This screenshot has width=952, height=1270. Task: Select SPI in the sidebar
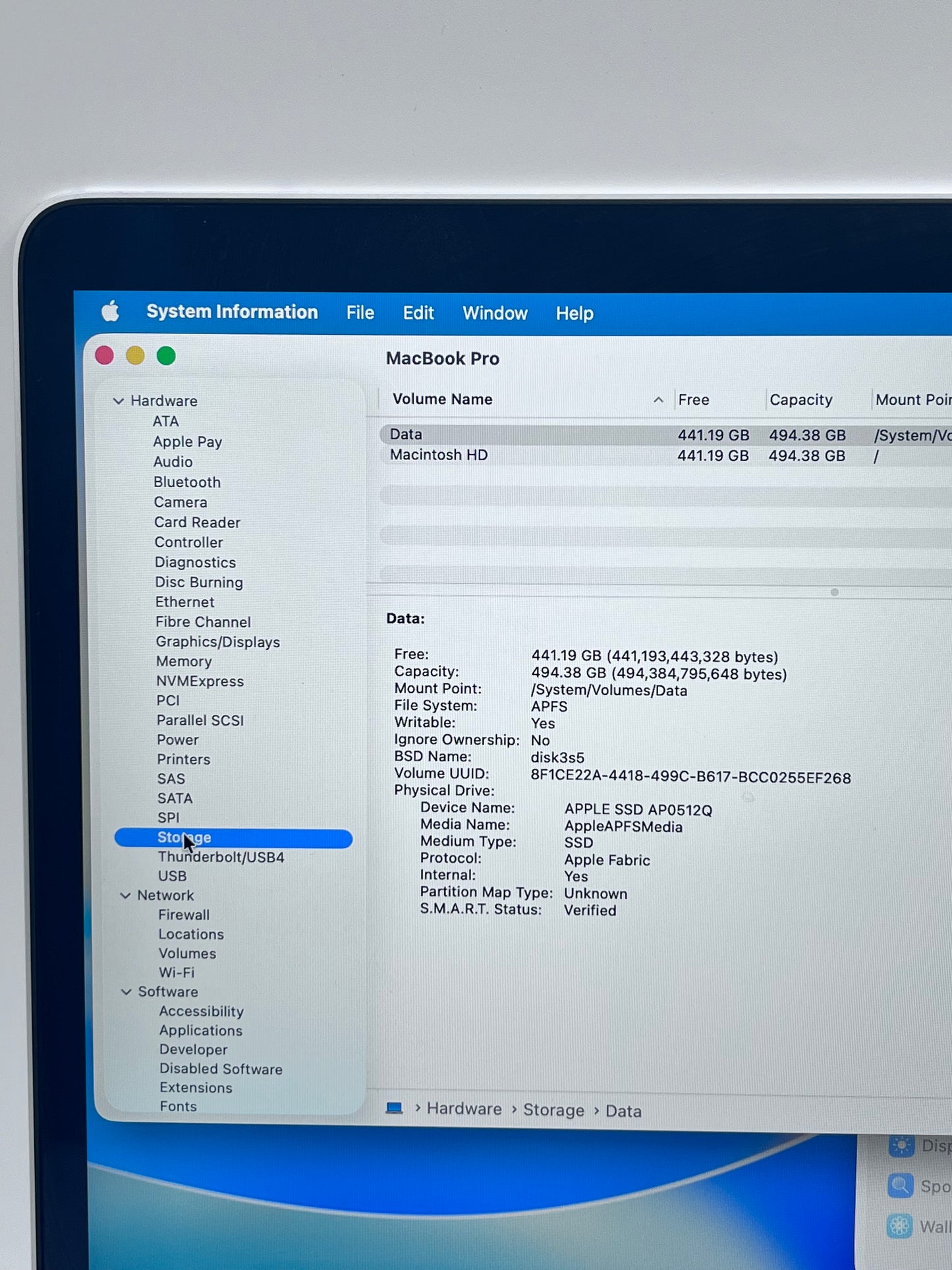point(169,817)
